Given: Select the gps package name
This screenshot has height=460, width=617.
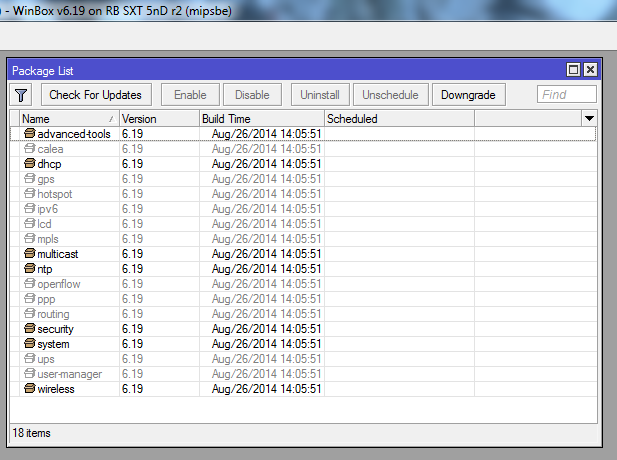Looking at the screenshot, I should (x=46, y=179).
